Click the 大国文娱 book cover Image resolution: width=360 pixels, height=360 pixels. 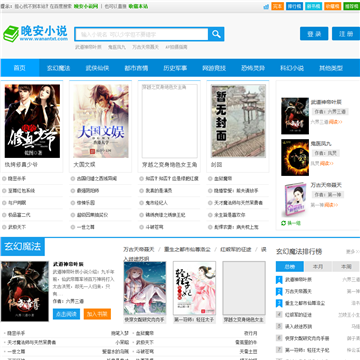point(101,121)
